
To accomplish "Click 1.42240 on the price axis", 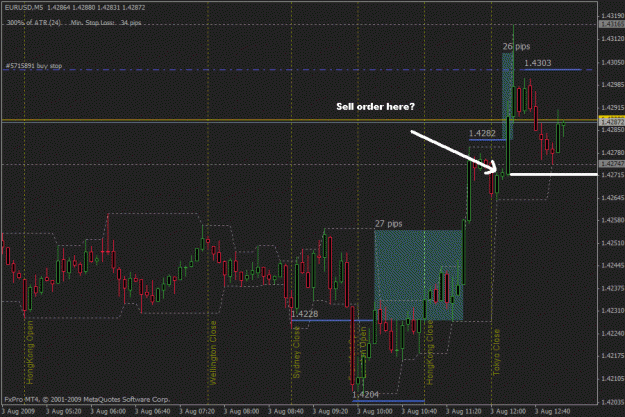I will tap(613, 333).
